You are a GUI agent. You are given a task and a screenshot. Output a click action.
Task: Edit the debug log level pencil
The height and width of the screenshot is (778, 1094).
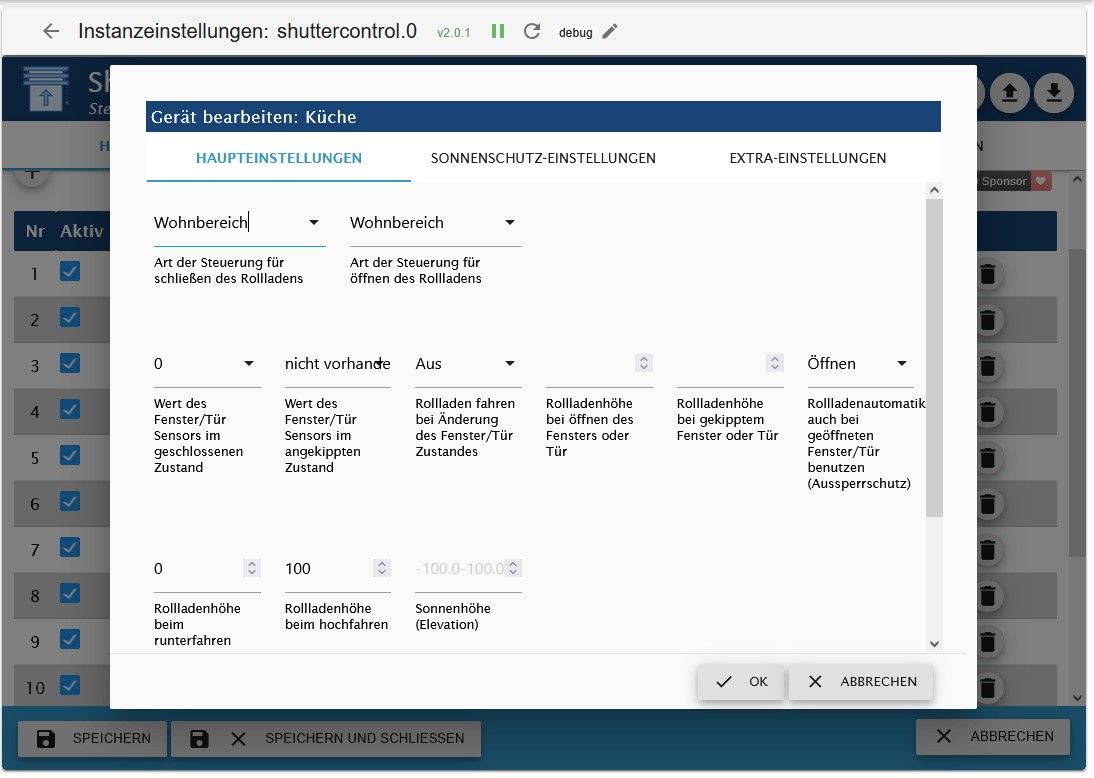(x=610, y=31)
